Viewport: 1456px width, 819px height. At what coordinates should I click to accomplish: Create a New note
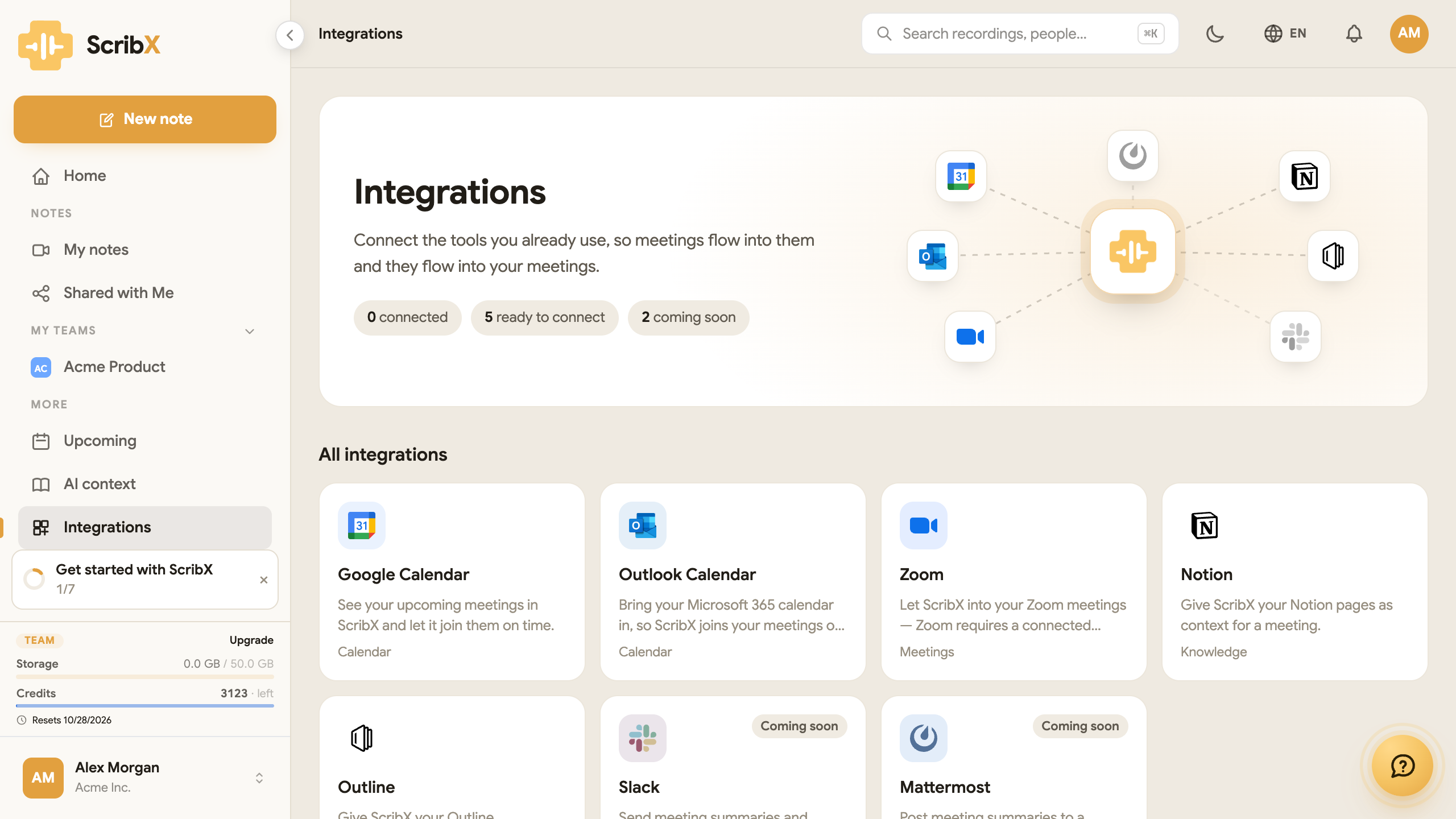145,119
